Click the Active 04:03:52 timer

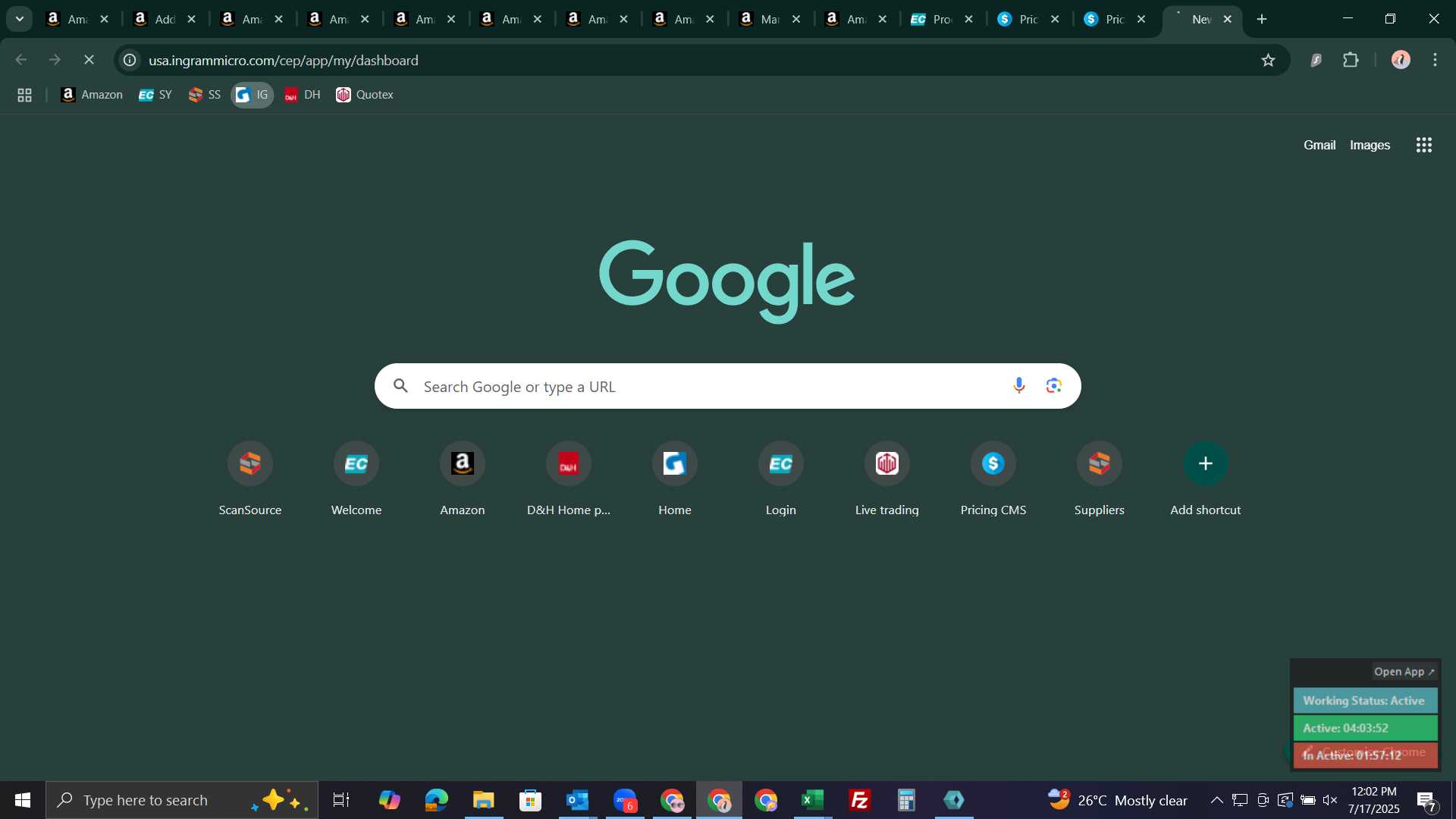click(1365, 728)
